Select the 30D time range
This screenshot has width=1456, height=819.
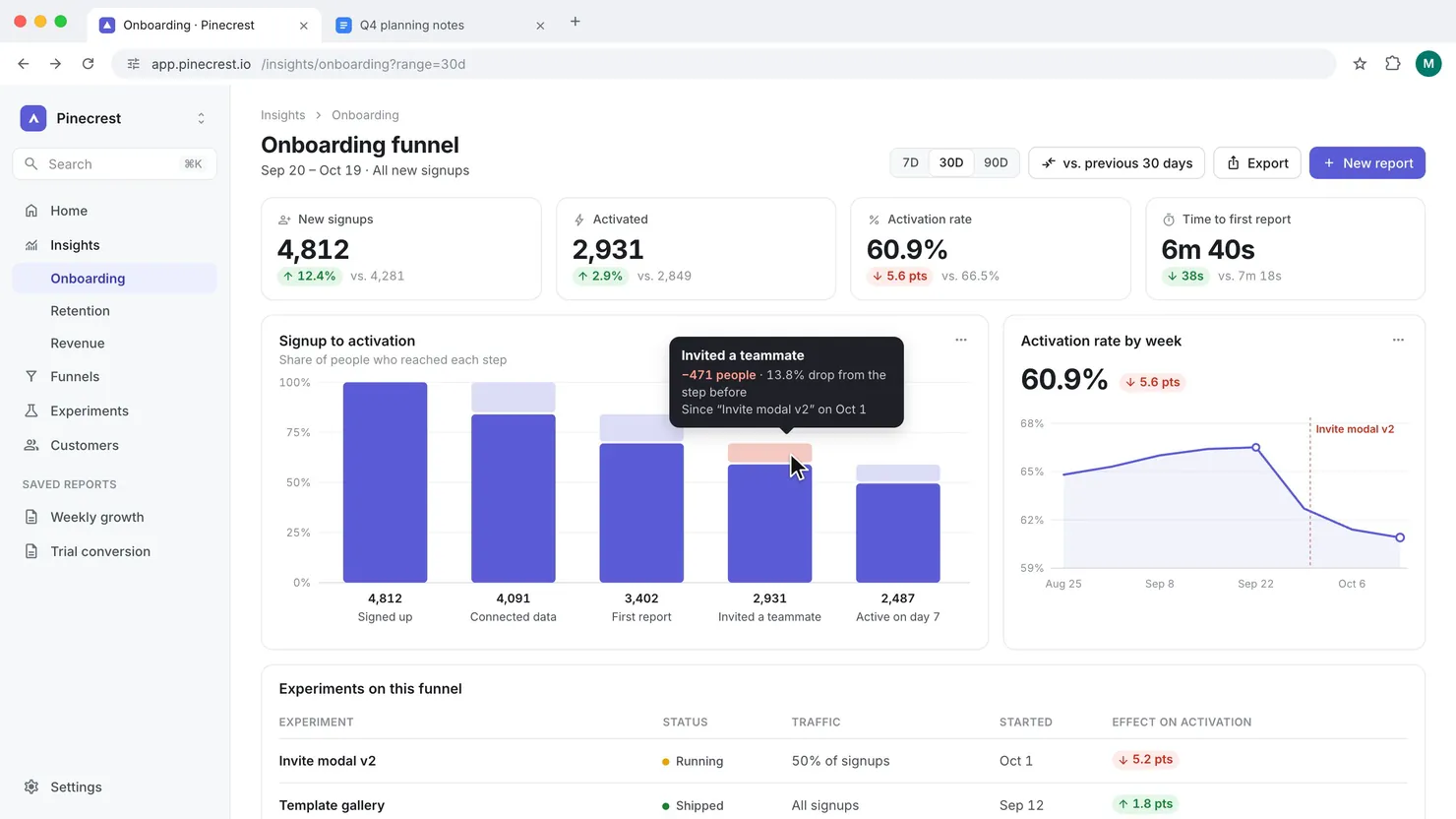pos(951,163)
